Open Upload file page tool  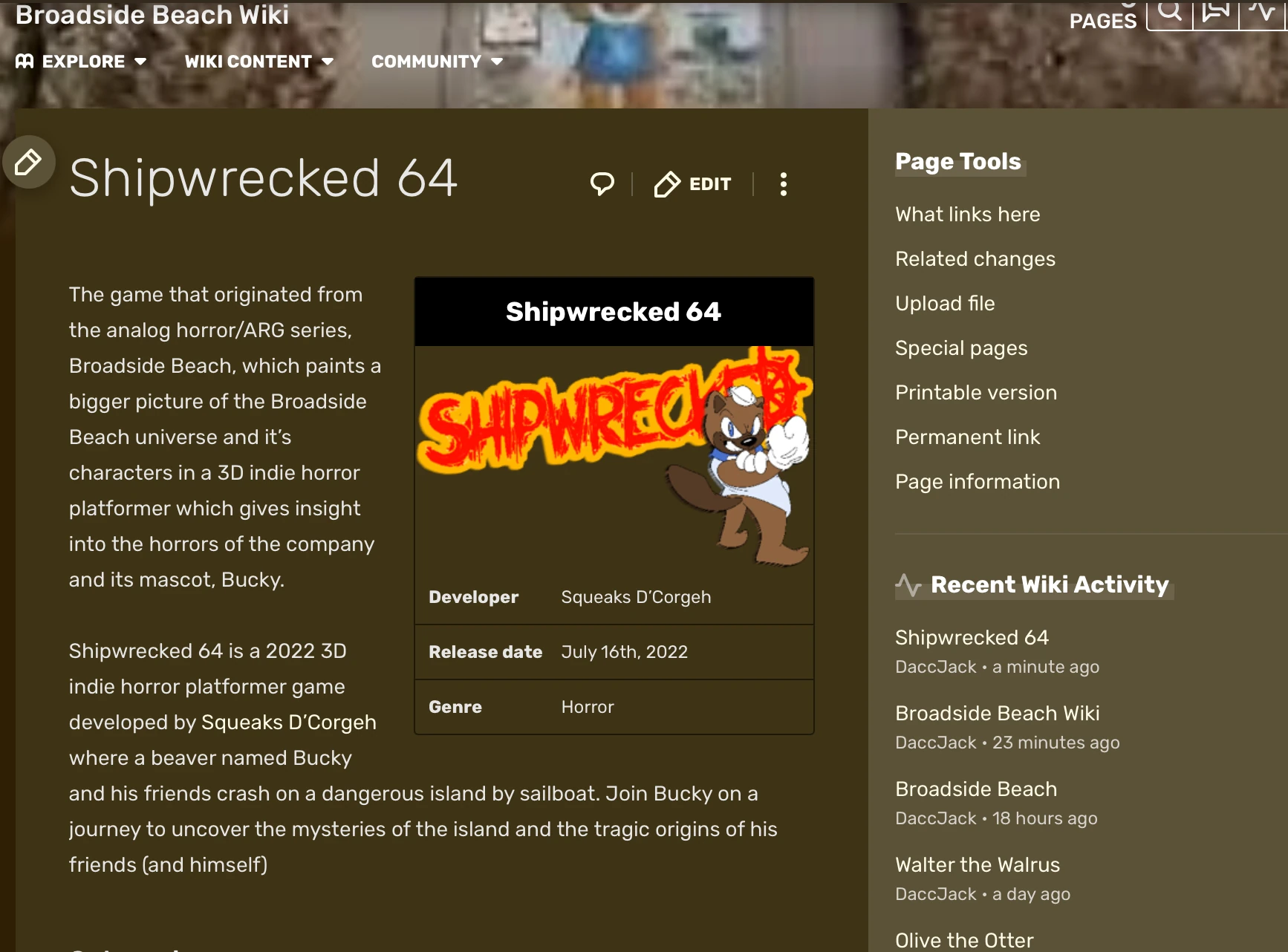tap(945, 304)
